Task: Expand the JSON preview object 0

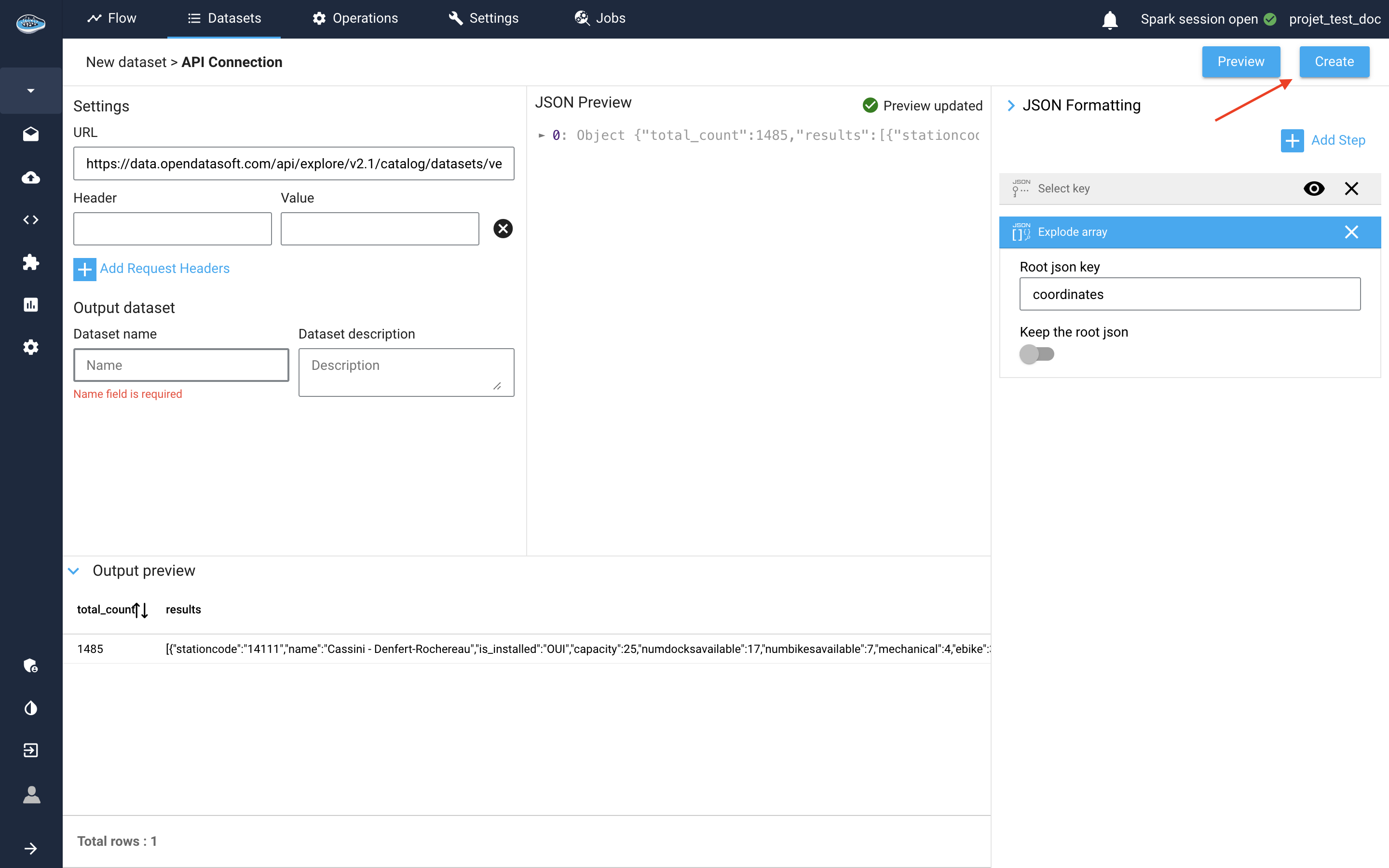Action: [541, 136]
